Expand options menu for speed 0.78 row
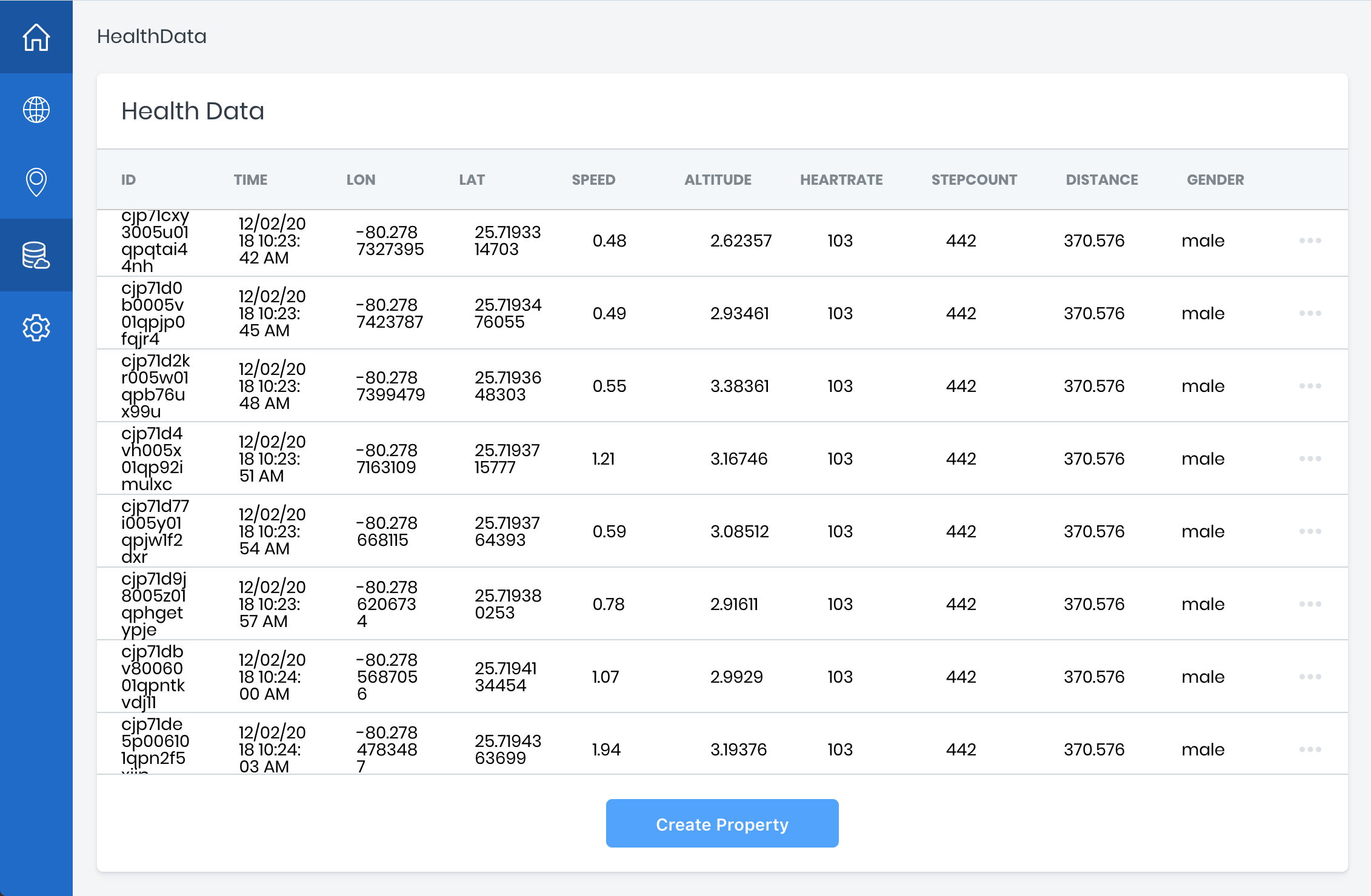The width and height of the screenshot is (1371, 896). [1310, 604]
